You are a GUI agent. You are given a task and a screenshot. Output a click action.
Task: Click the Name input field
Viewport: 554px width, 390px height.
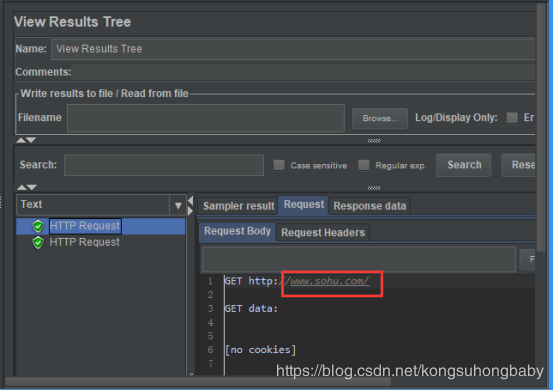293,49
